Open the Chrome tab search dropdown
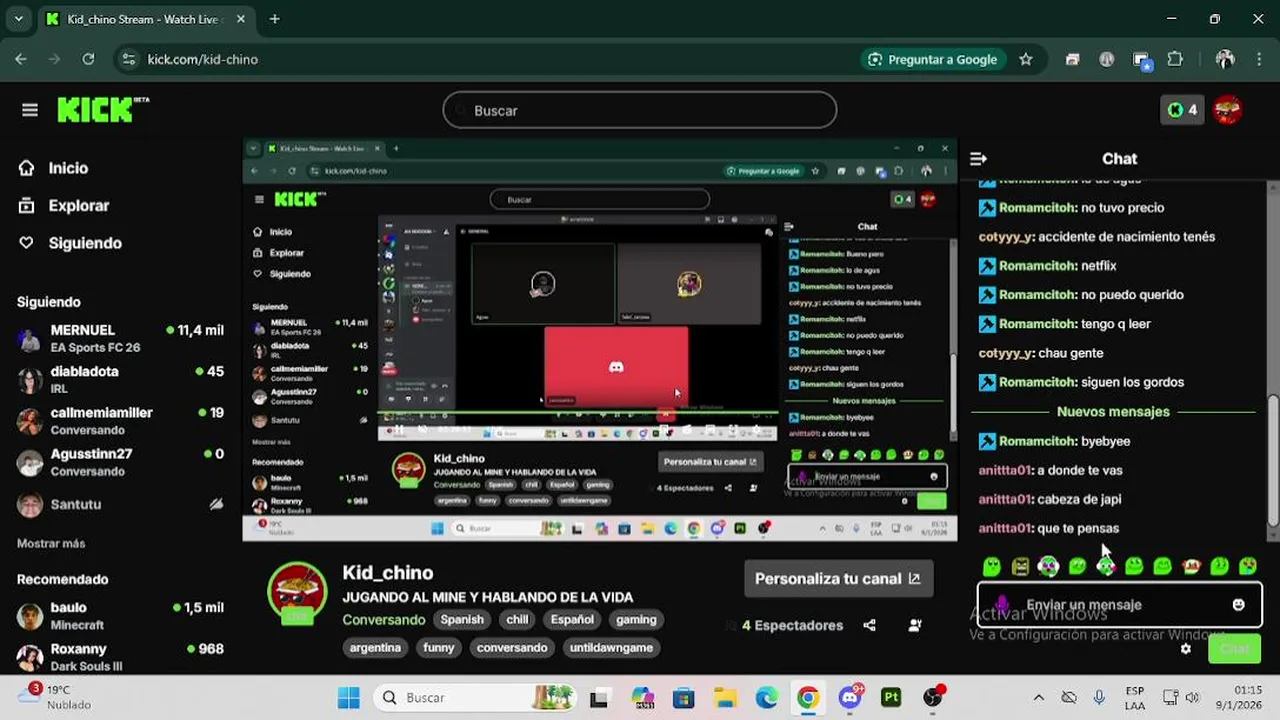Viewport: 1280px width, 720px height. (18, 19)
